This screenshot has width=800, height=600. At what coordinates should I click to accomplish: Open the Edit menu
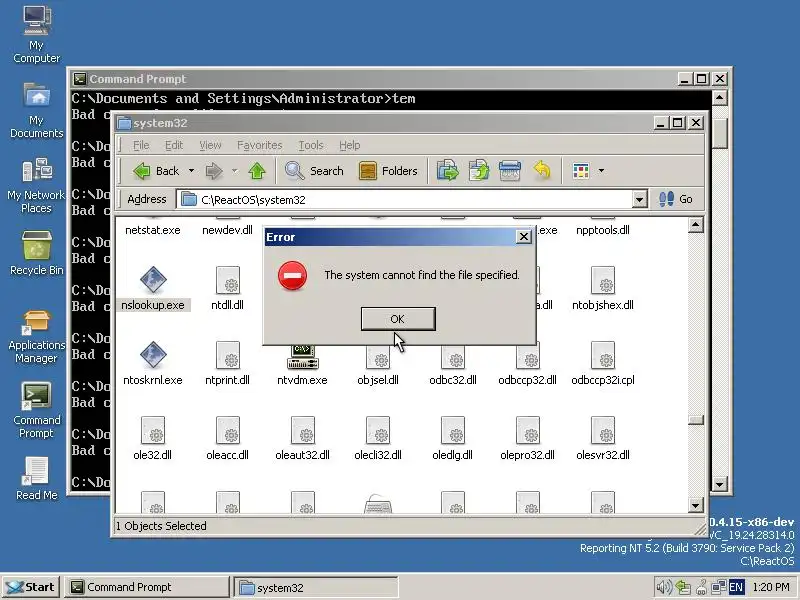pos(174,145)
